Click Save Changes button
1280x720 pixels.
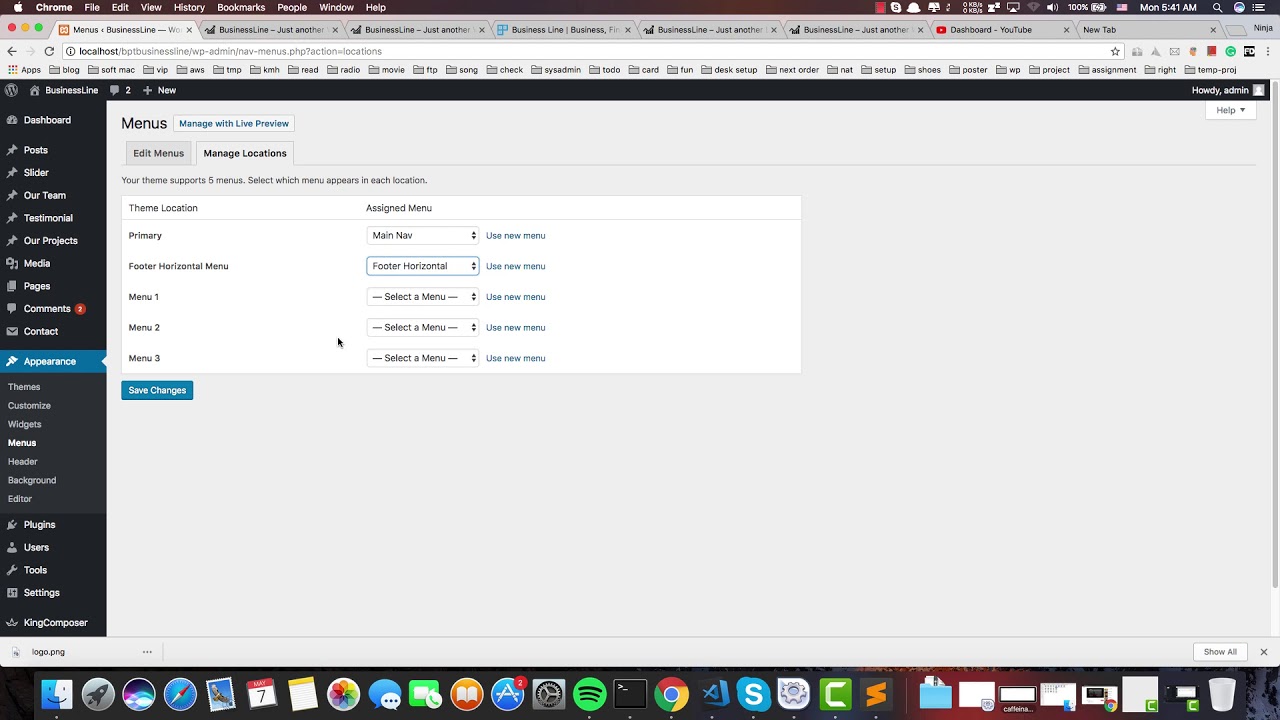(157, 390)
